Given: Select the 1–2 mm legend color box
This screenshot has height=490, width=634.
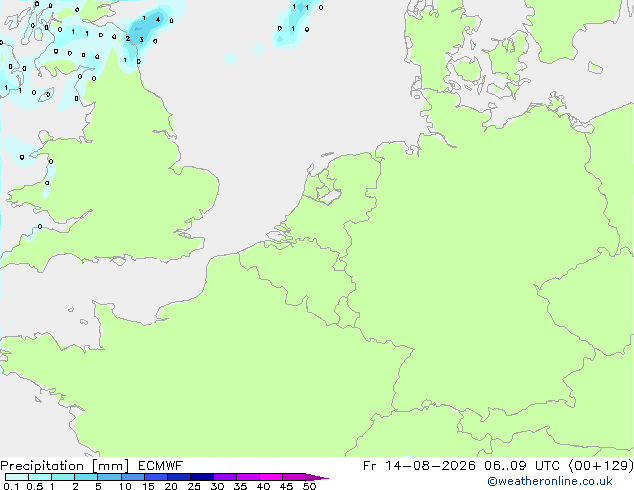Looking at the screenshot, I should point(63,477).
